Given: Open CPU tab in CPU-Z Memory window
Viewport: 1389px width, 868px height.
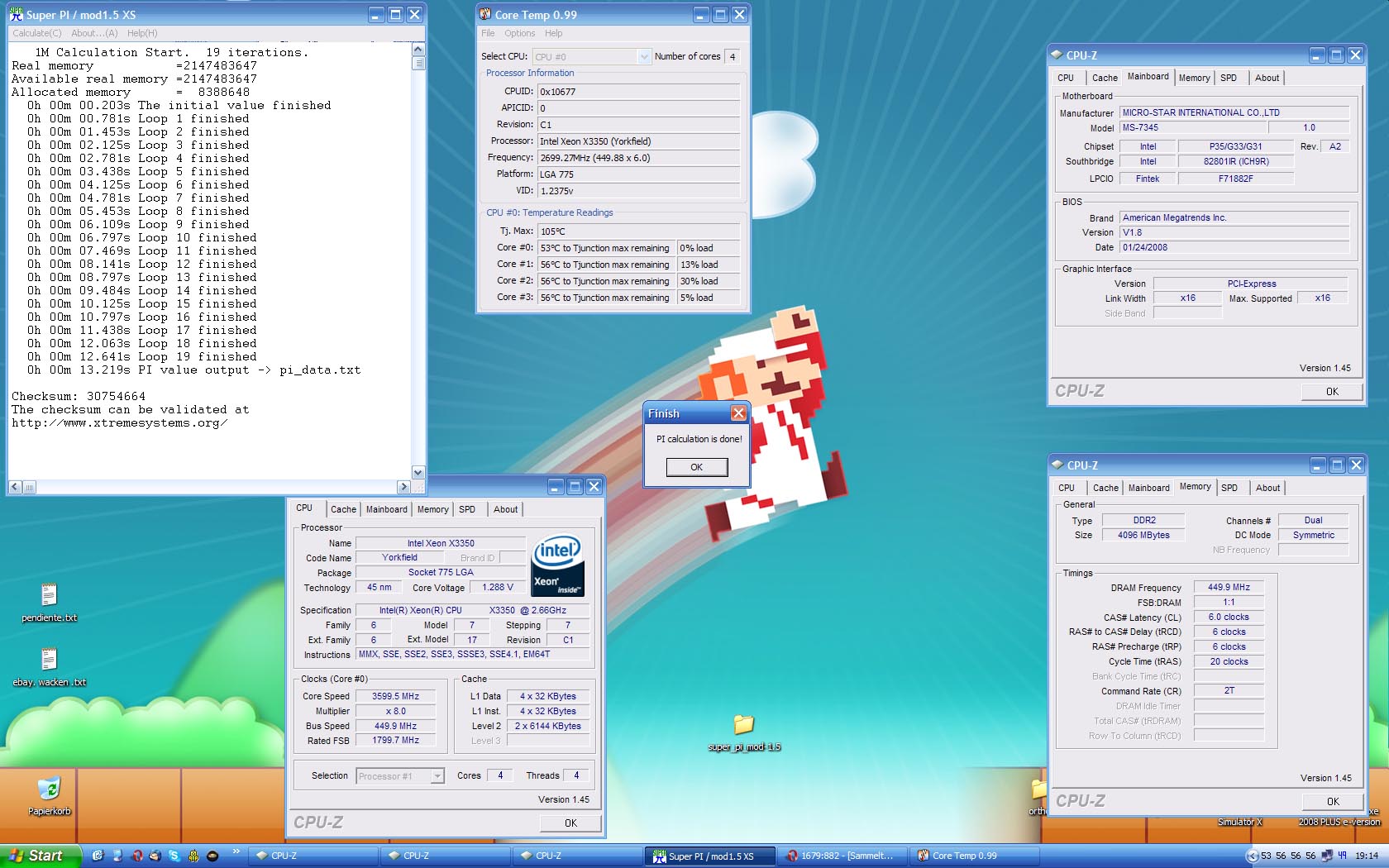Looking at the screenshot, I should (x=1067, y=488).
